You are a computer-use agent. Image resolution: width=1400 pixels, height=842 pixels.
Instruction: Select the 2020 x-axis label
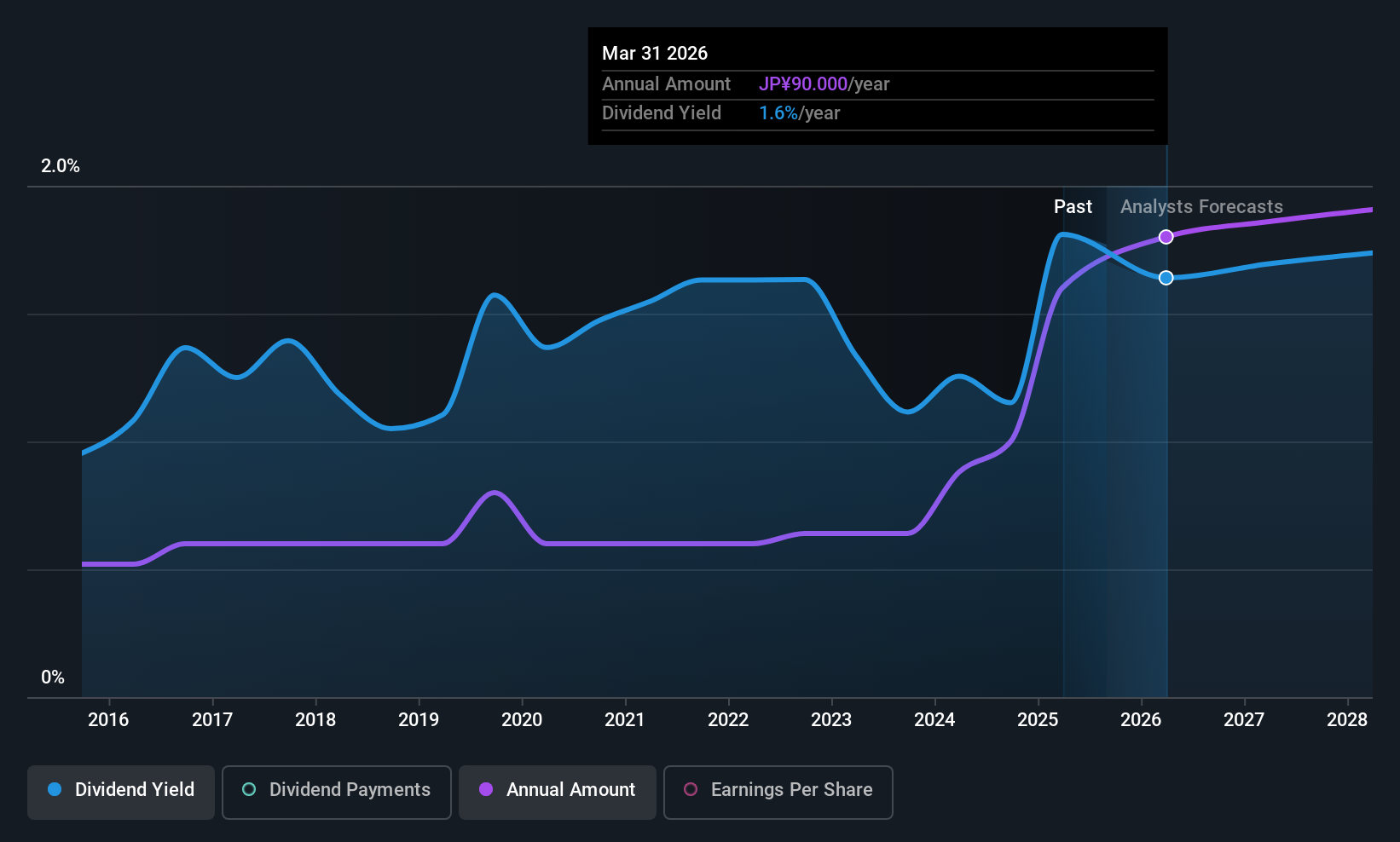[x=522, y=719]
